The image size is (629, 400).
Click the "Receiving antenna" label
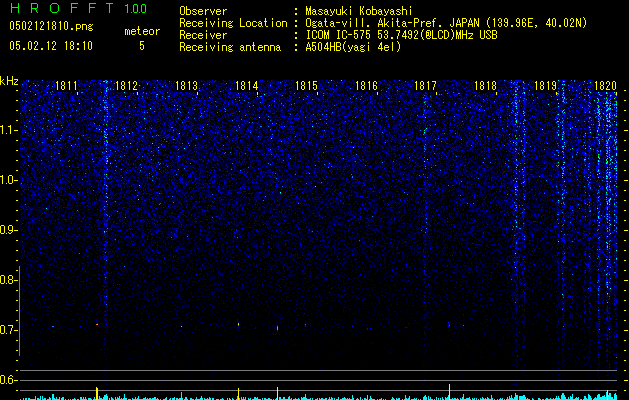click(x=230, y=47)
